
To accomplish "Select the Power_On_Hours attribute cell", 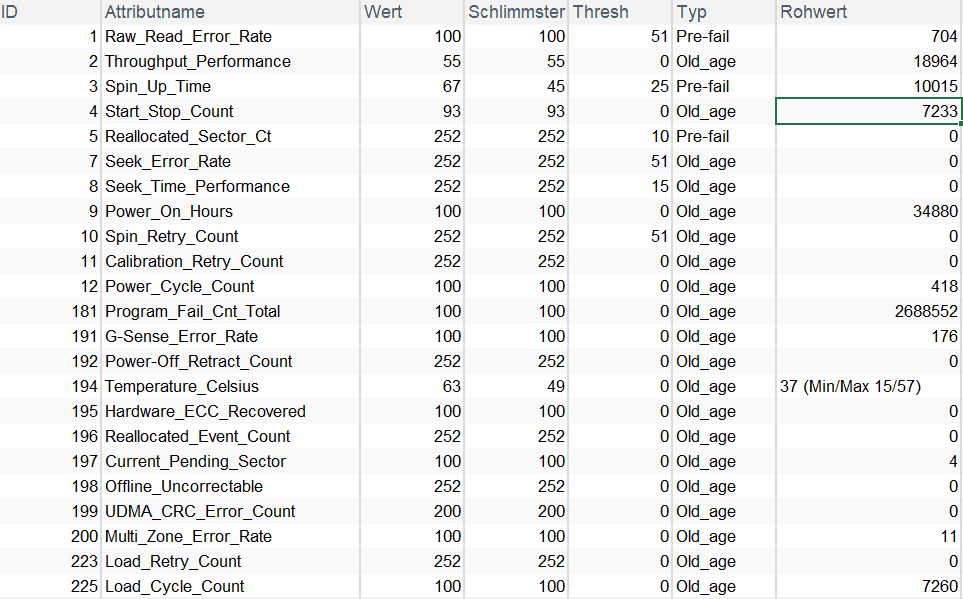I will [x=169, y=212].
